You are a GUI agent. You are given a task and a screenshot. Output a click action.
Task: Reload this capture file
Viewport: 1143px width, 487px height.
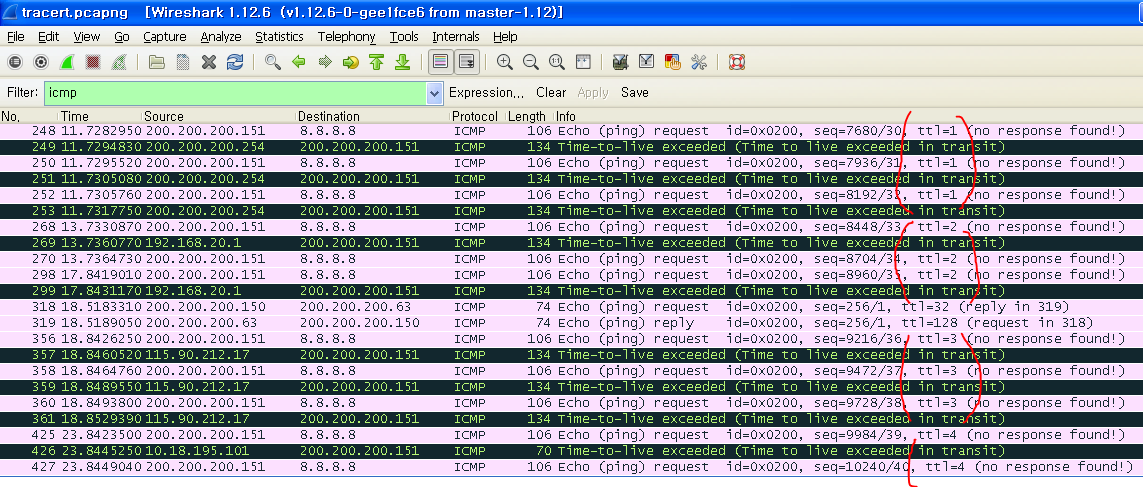click(235, 63)
